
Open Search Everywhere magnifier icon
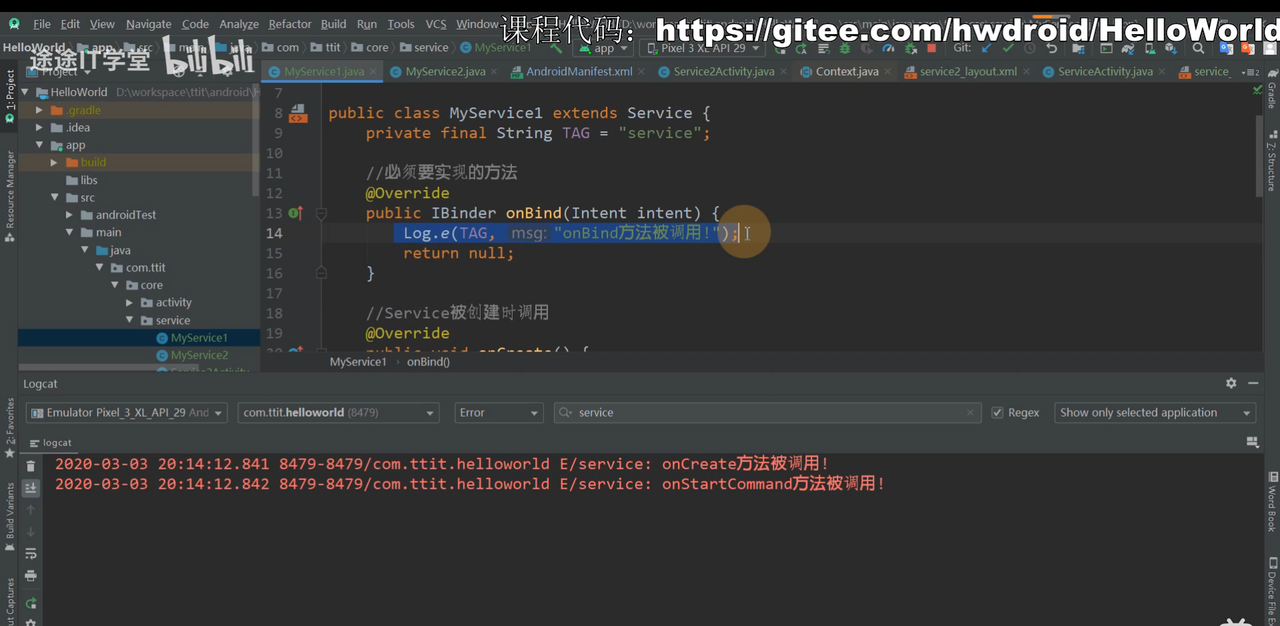click(1198, 48)
